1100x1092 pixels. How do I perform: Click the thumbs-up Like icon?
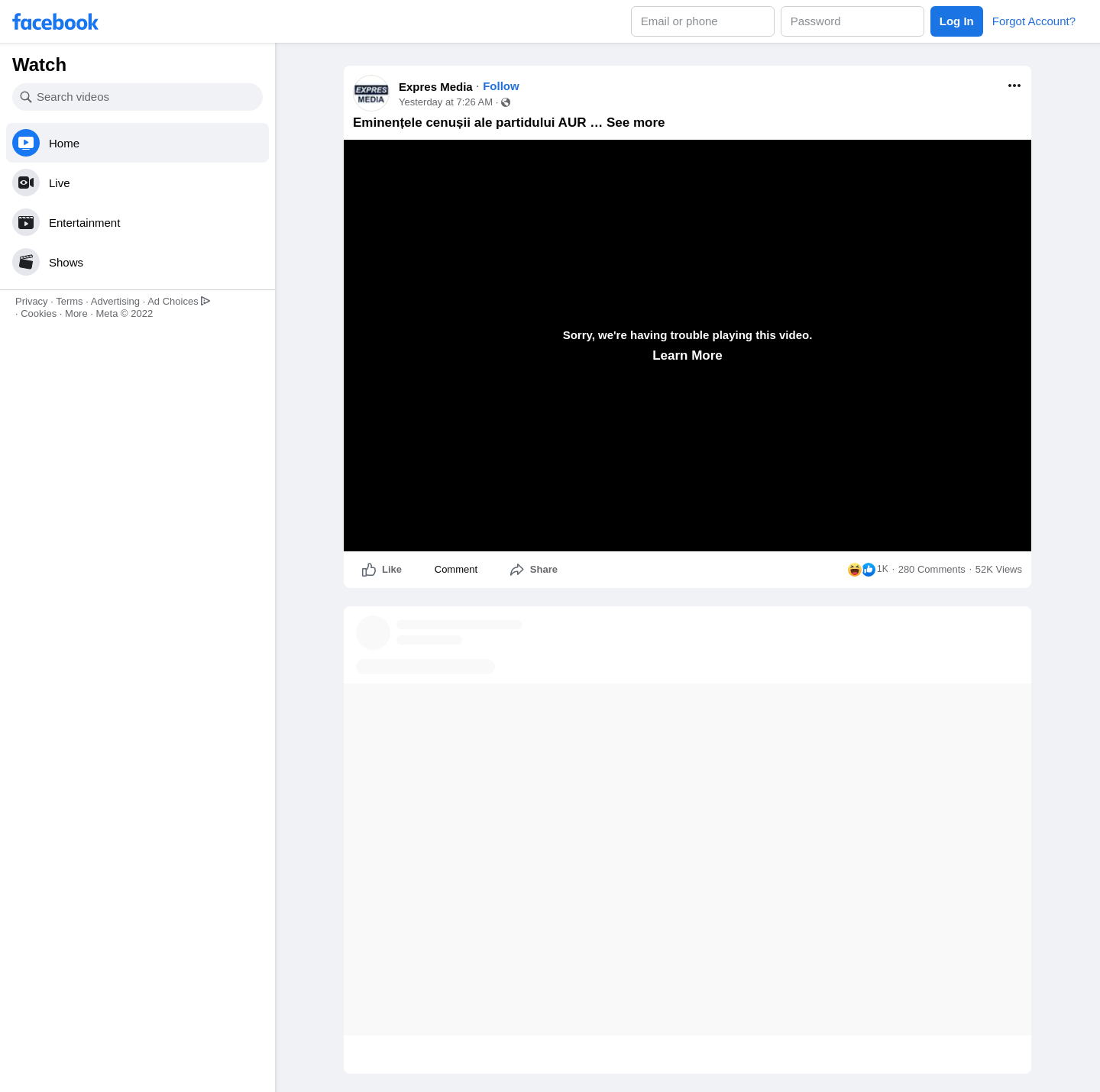[369, 570]
